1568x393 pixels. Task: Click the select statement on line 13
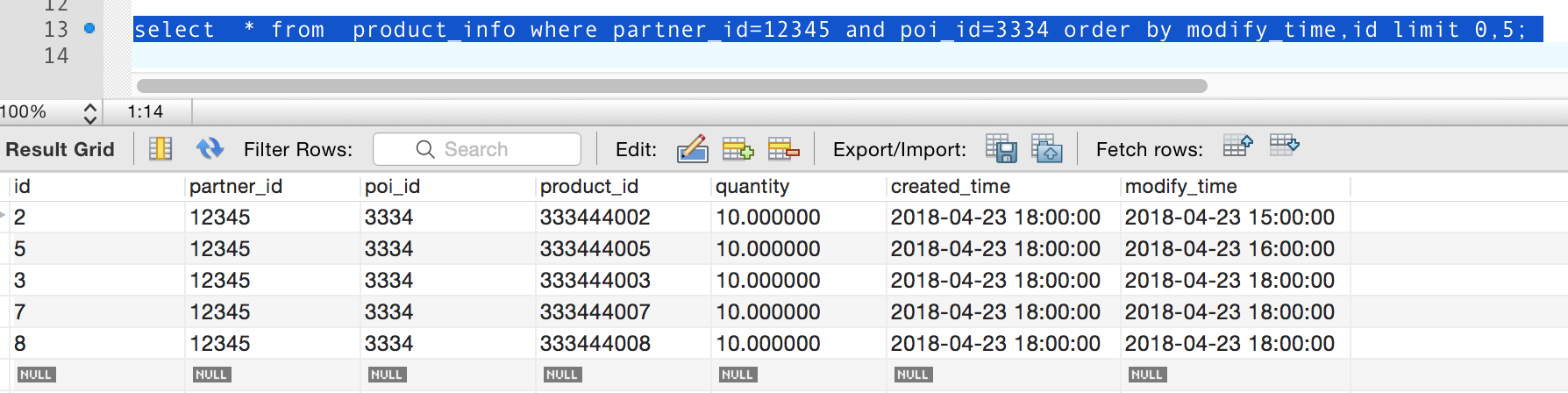830,30
